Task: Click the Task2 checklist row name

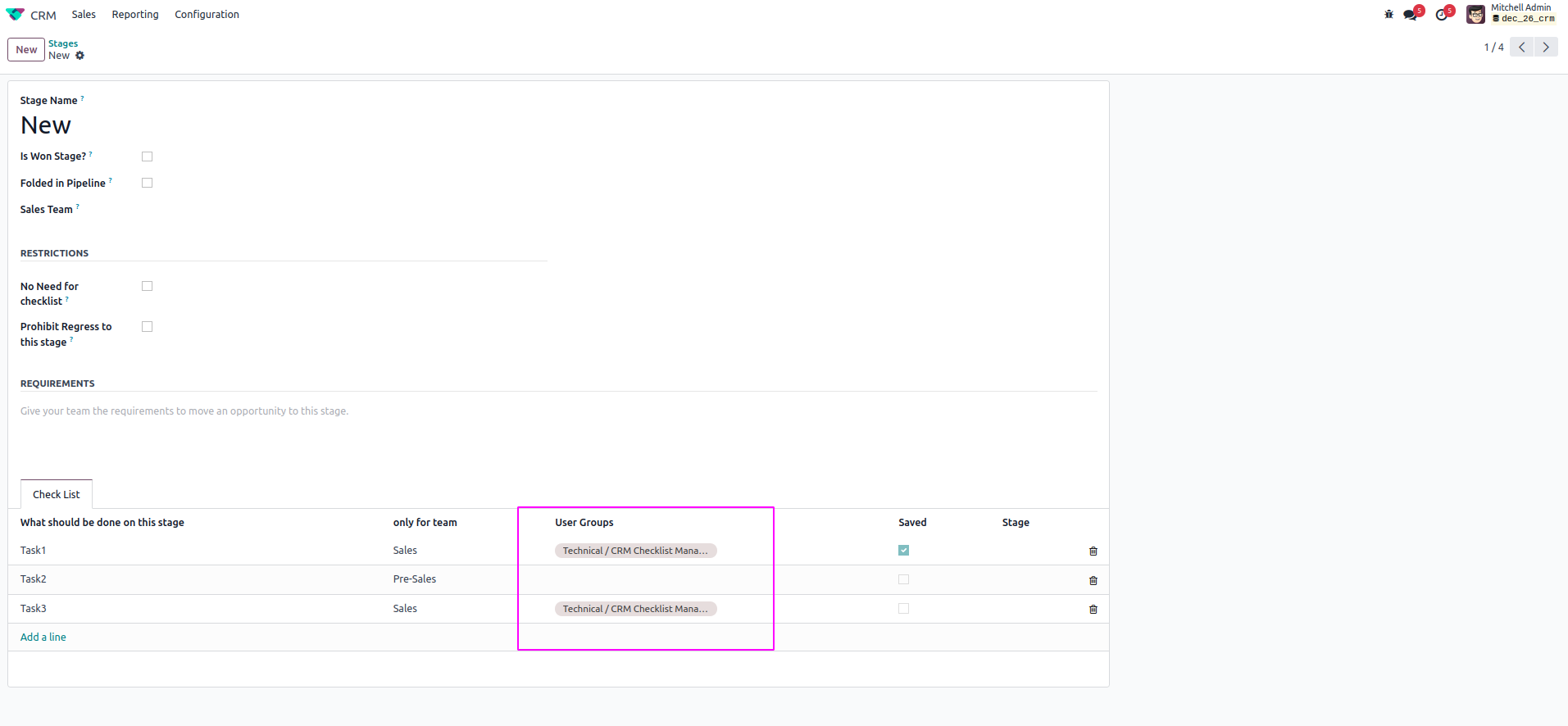Action: click(34, 579)
